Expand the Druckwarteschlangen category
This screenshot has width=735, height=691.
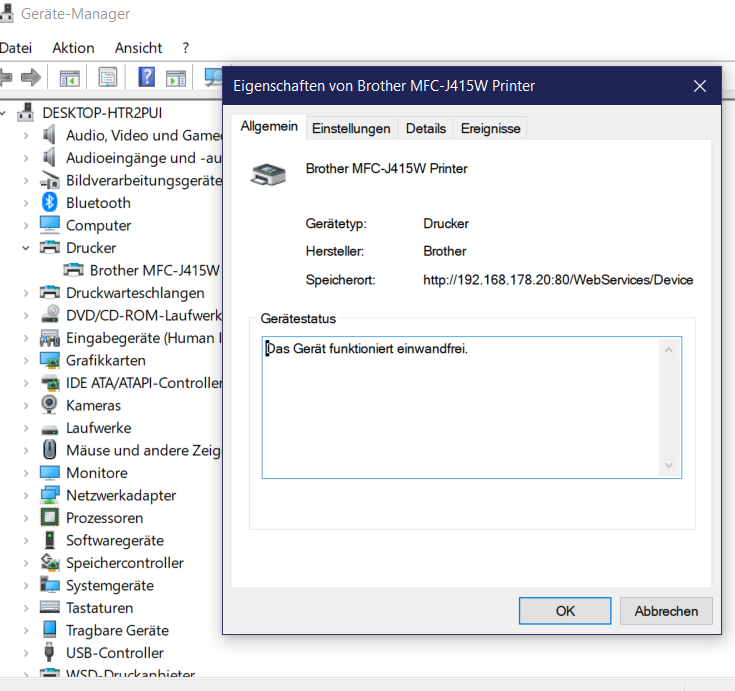click(x=26, y=293)
